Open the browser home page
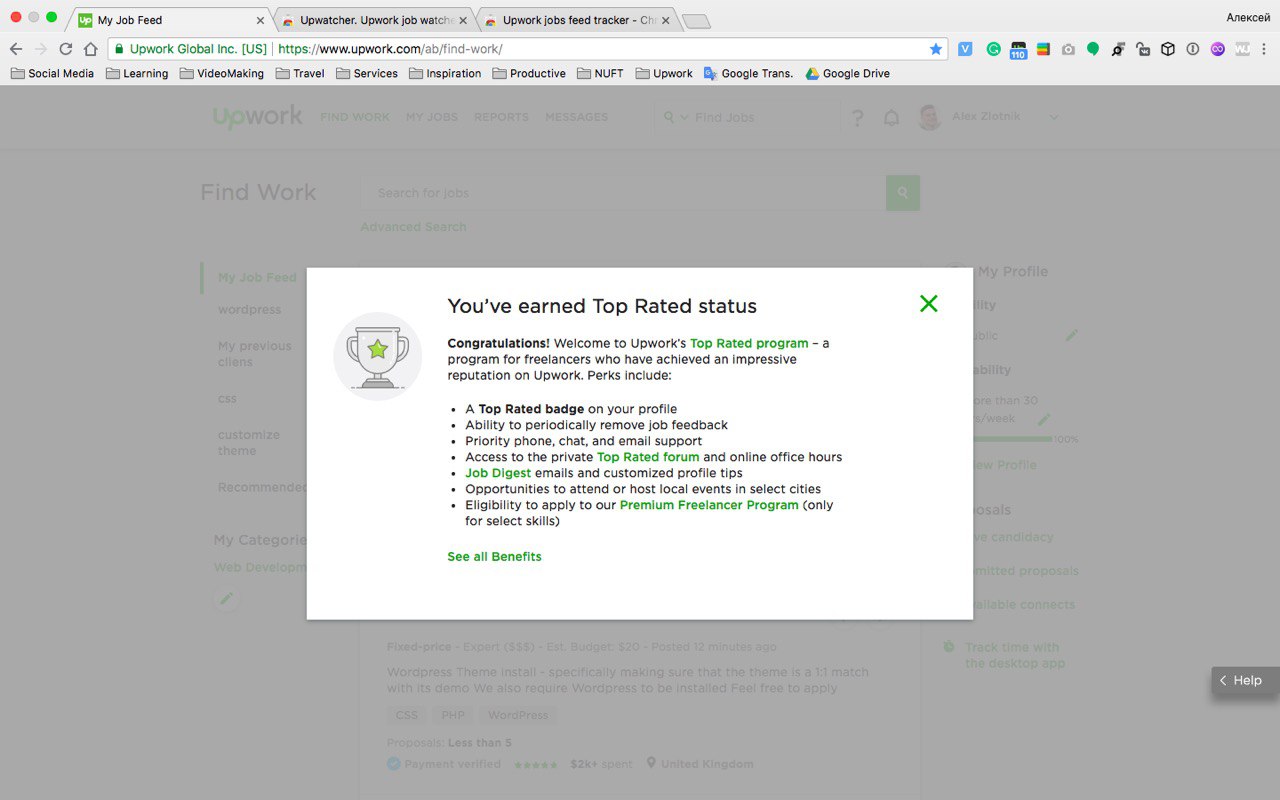Image resolution: width=1280 pixels, height=800 pixels. point(91,49)
